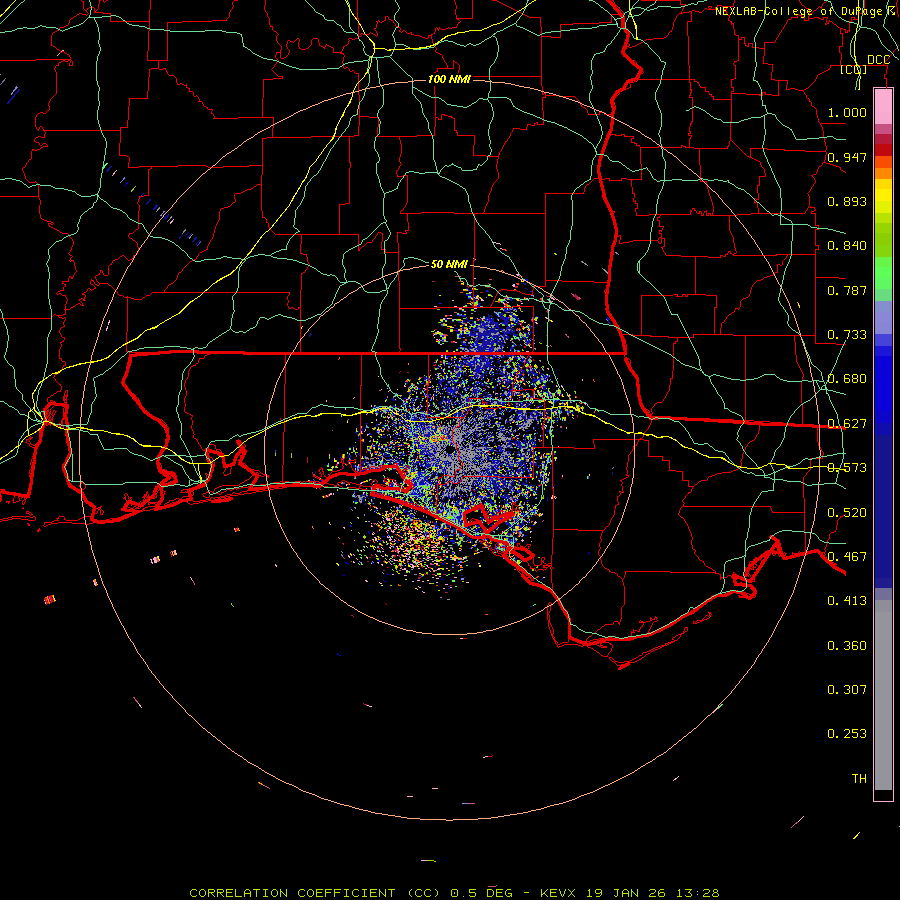Click the 100 NMI range ring label

click(449, 79)
